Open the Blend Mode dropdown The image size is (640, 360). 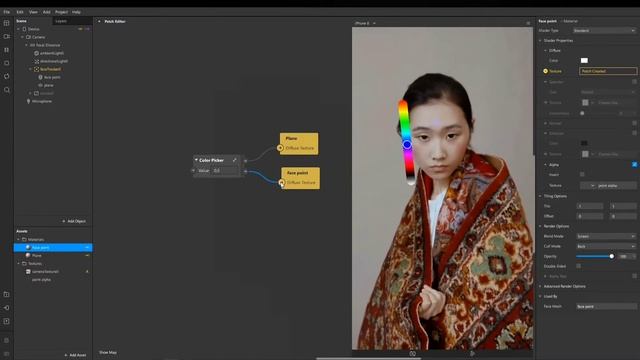click(606, 236)
